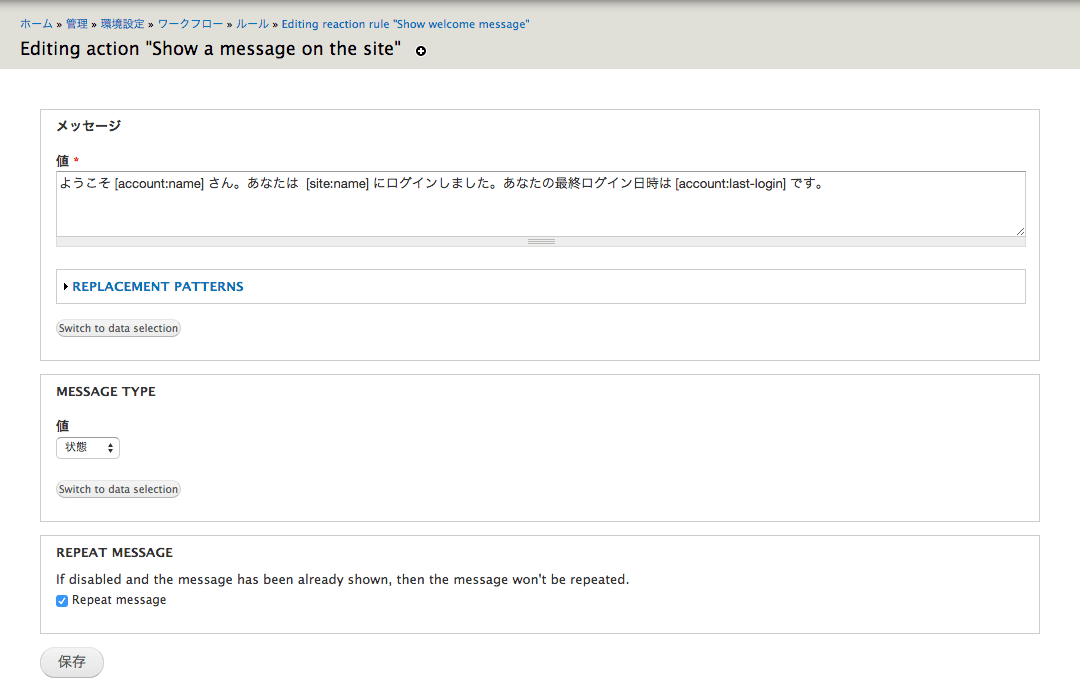Toggle the Repeat message checkbox
The image size is (1080, 700).
[x=62, y=601]
